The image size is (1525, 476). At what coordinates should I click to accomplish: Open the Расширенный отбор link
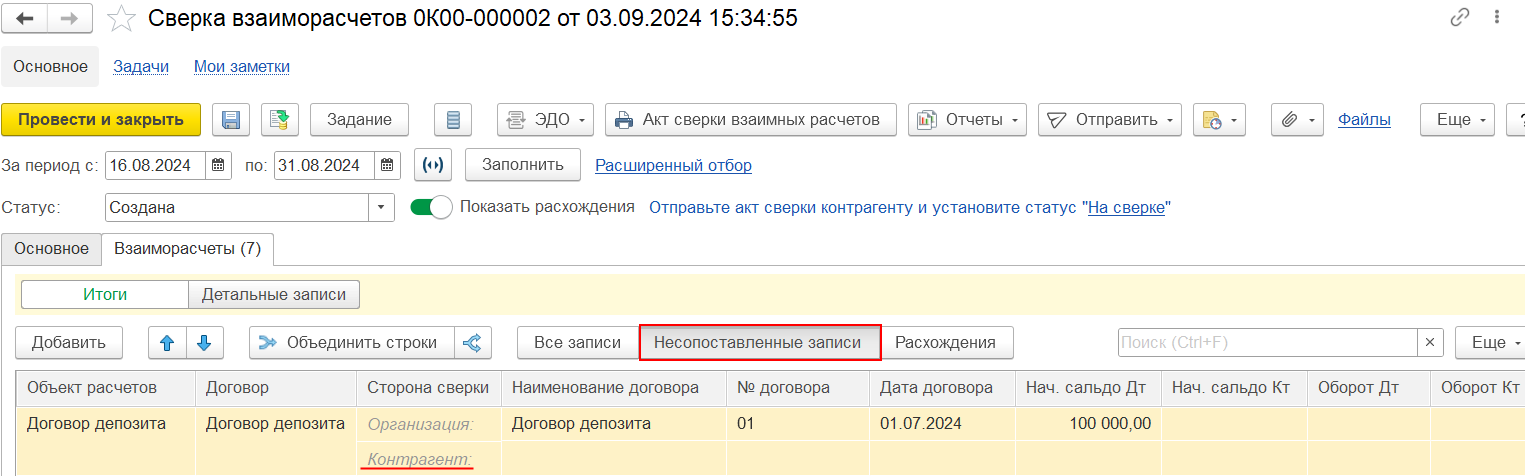[674, 165]
